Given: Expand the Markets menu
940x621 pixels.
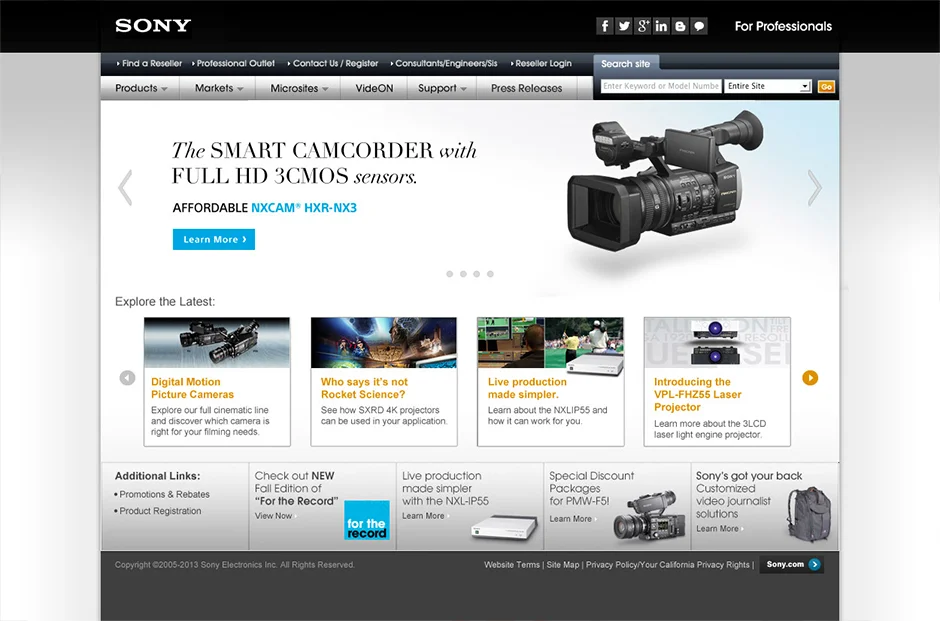Looking at the screenshot, I should 218,88.
